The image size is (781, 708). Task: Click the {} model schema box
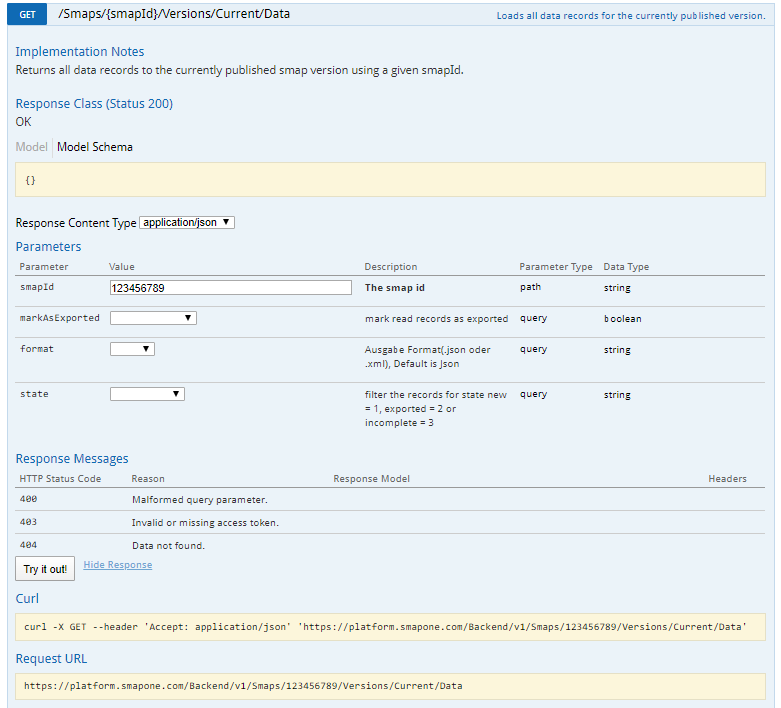tap(390, 179)
